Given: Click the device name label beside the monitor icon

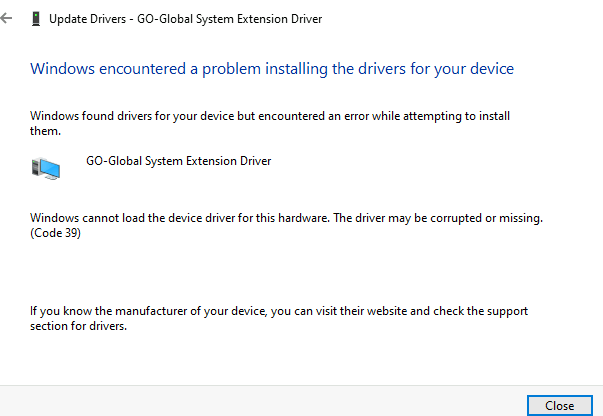Looking at the screenshot, I should pyautogui.click(x=179, y=160).
